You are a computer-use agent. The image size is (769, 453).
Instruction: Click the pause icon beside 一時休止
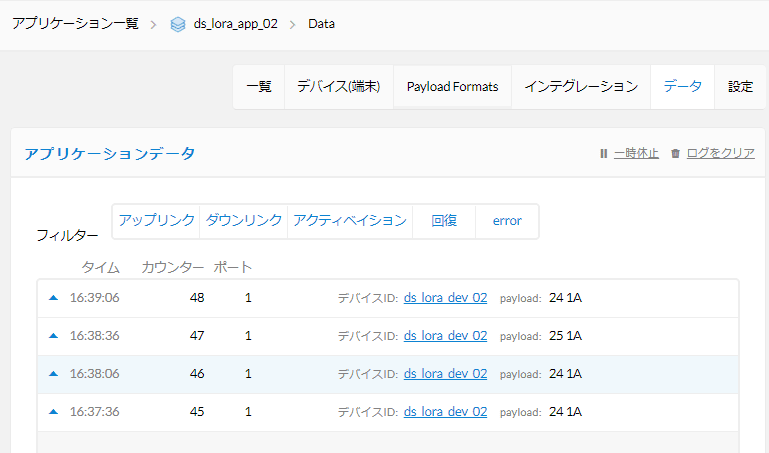point(604,153)
